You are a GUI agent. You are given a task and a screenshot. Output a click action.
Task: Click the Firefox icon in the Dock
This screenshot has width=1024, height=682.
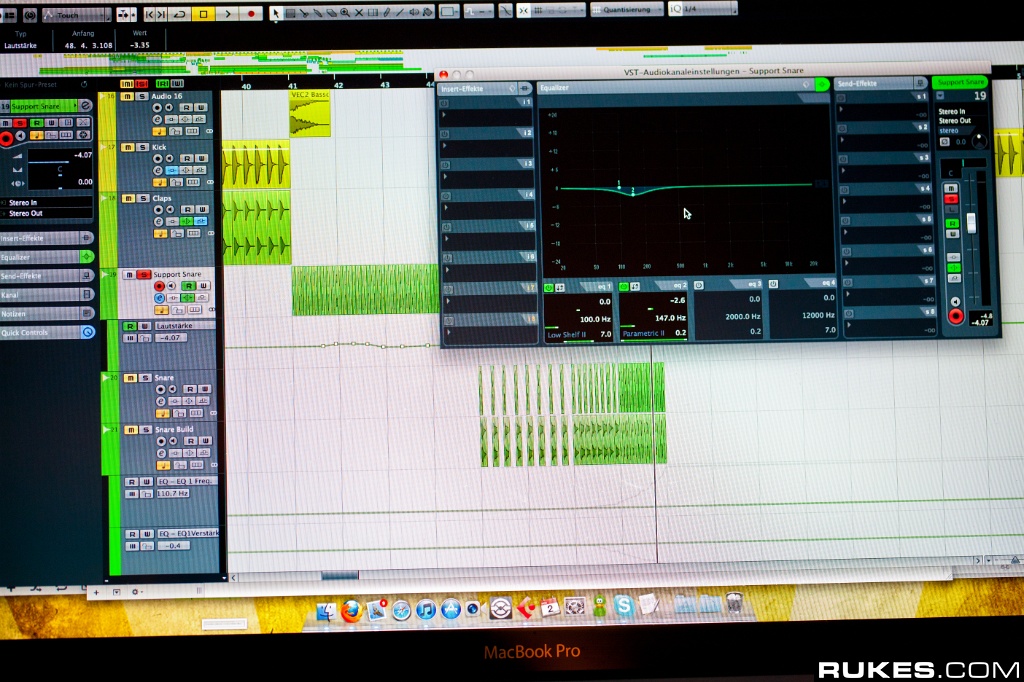click(351, 609)
